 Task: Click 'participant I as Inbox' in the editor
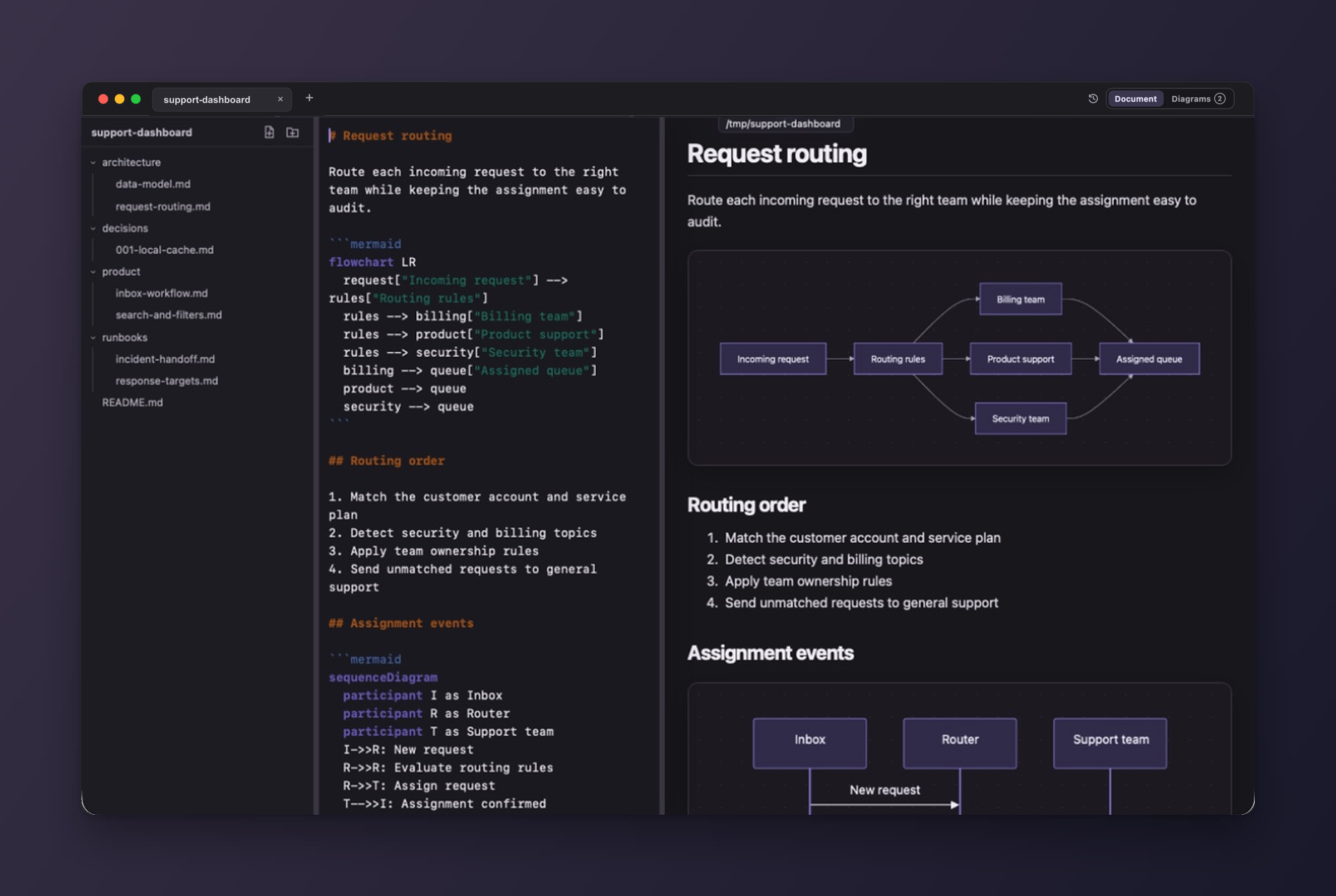(x=423, y=696)
